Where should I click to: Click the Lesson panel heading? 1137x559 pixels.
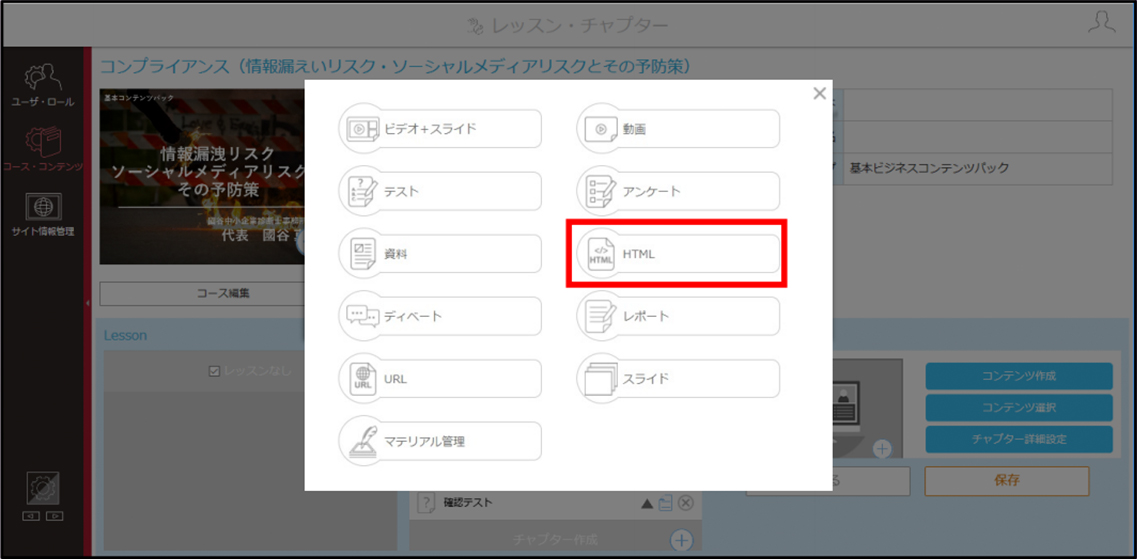[x=125, y=336]
